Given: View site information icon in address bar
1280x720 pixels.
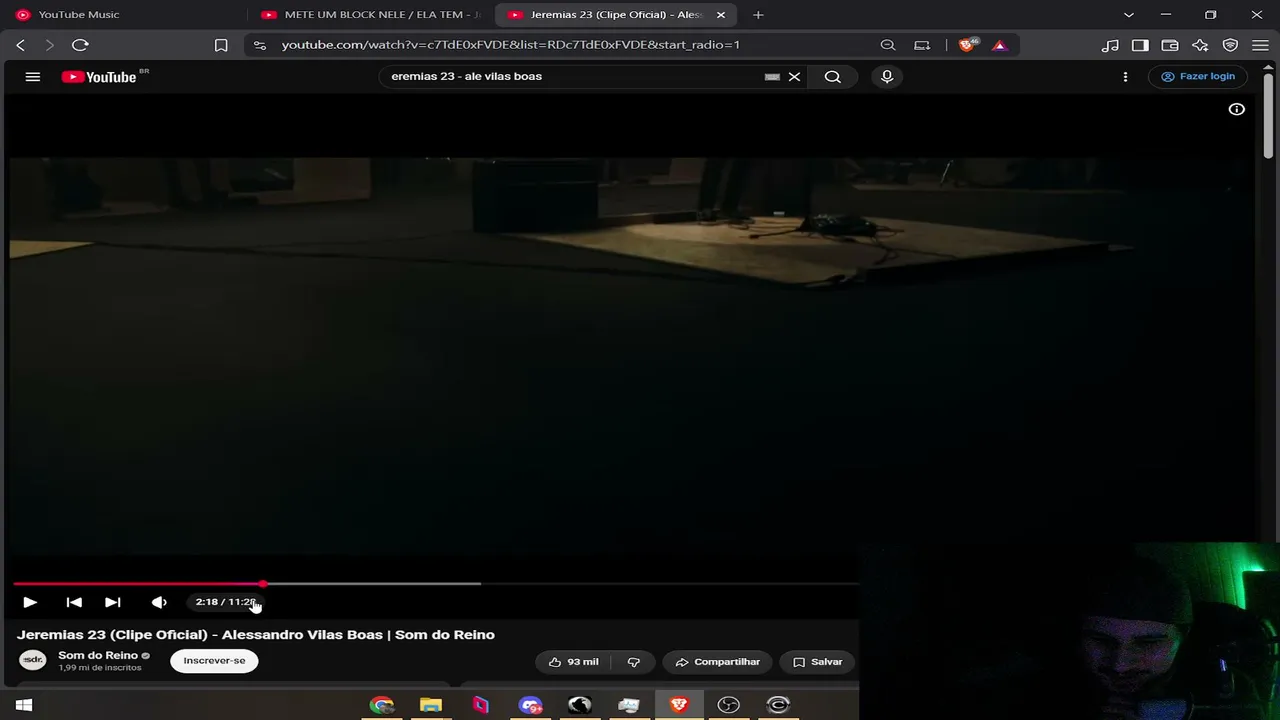Looking at the screenshot, I should pyautogui.click(x=260, y=45).
